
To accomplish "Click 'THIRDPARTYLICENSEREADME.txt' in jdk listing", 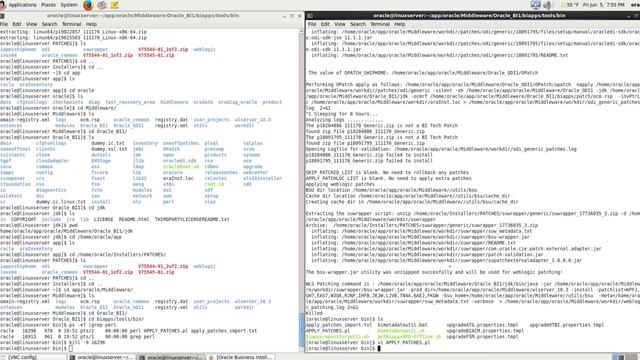I will pos(192,219).
